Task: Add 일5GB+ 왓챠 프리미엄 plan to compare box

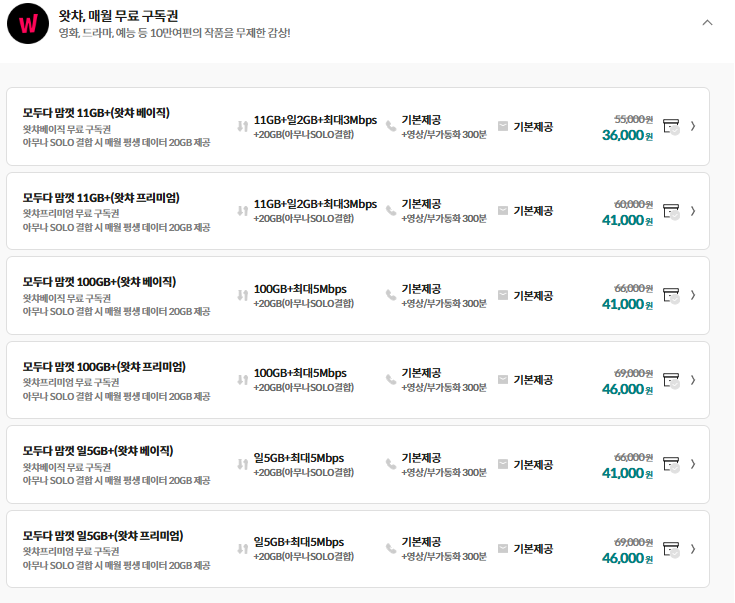Action: 671,549
